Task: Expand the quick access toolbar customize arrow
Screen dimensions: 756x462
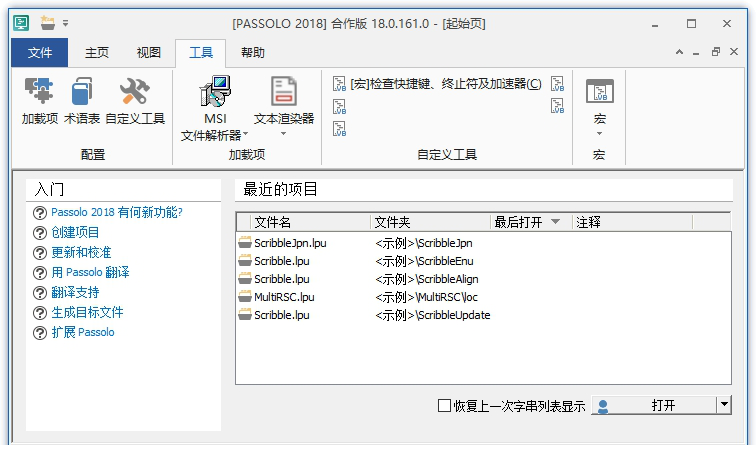Action: (66, 23)
